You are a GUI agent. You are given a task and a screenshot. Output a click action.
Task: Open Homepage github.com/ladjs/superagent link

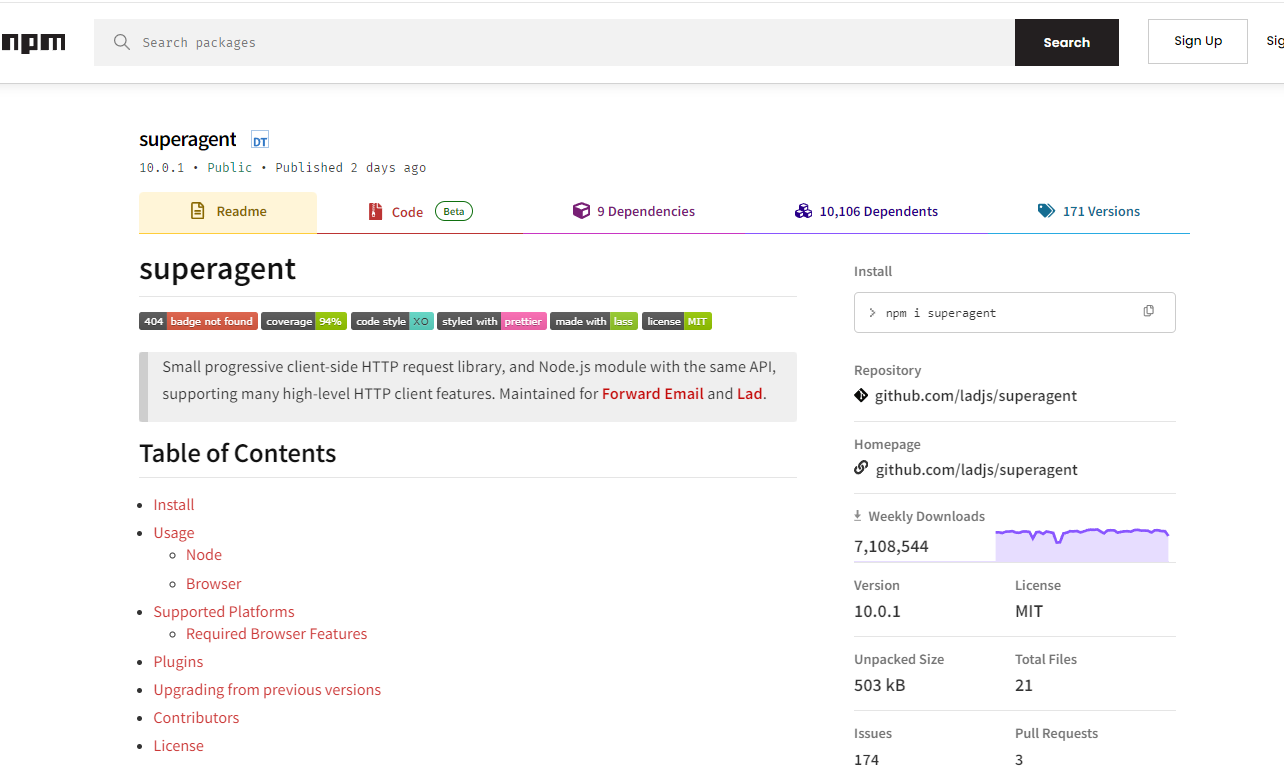[x=977, y=470]
